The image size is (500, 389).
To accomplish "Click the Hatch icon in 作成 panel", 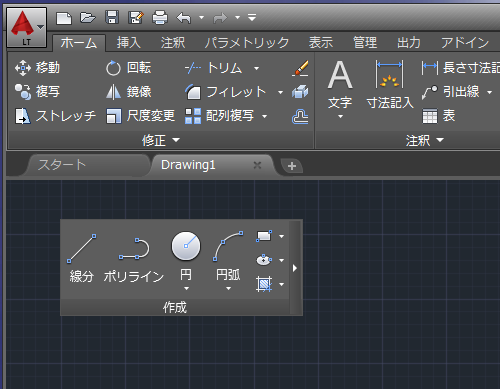I will pyautogui.click(x=264, y=284).
